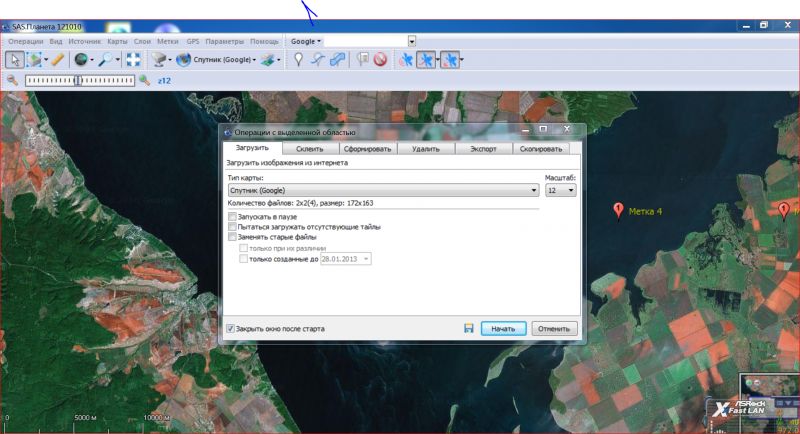The width and height of the screenshot is (800, 434).
Task: Add a new path with curve icon
Action: [317, 60]
